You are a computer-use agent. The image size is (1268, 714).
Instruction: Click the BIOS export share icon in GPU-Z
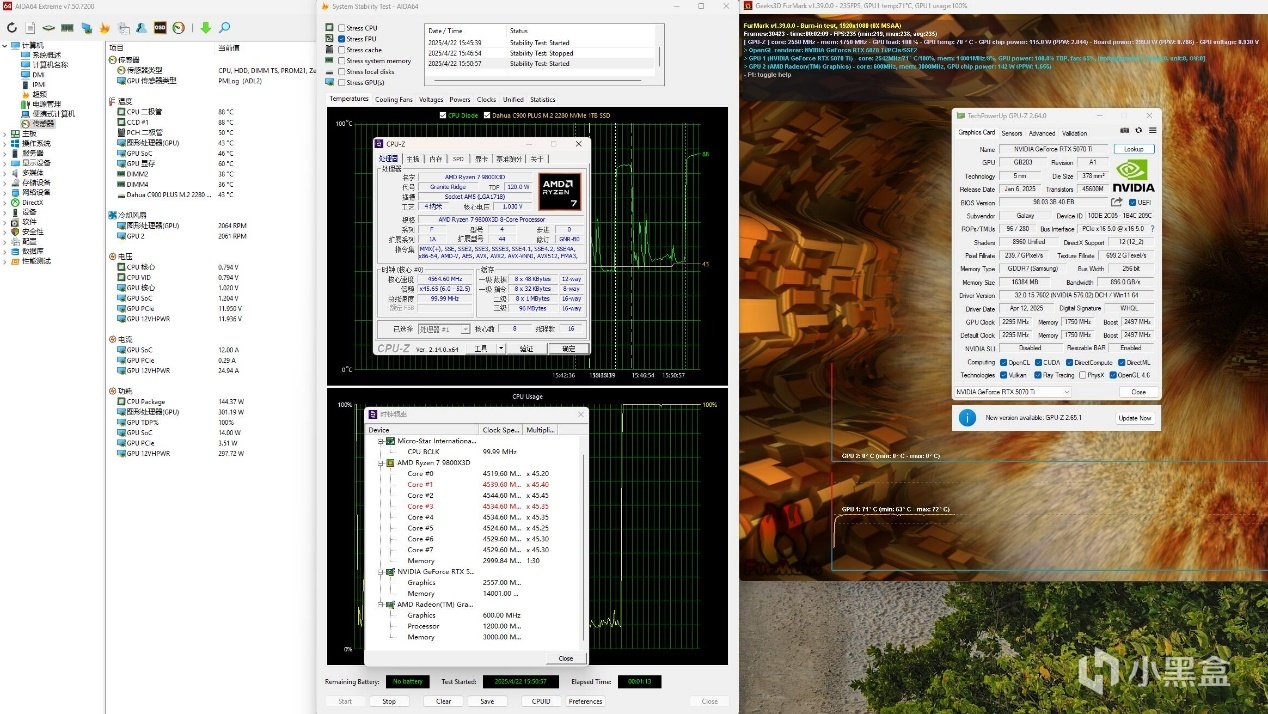pyautogui.click(x=1117, y=202)
